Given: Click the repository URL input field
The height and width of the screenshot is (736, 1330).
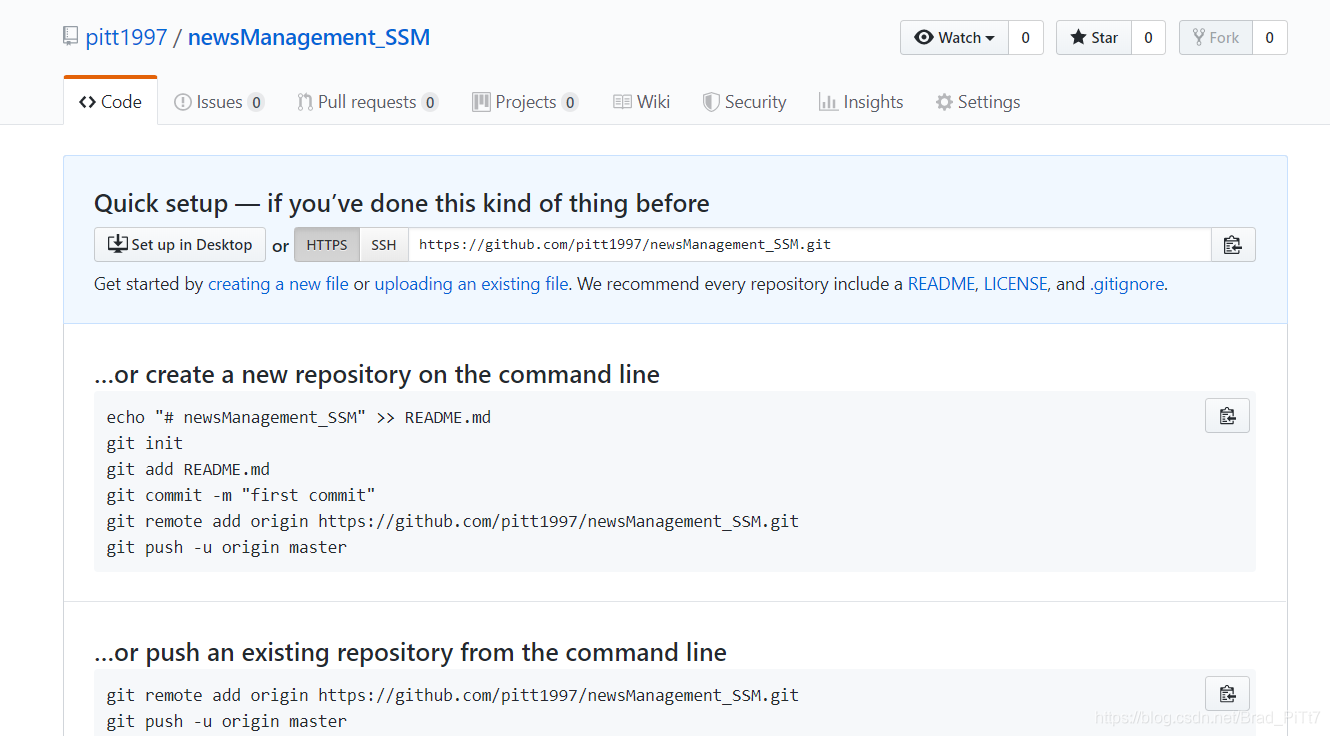Looking at the screenshot, I should (x=810, y=245).
